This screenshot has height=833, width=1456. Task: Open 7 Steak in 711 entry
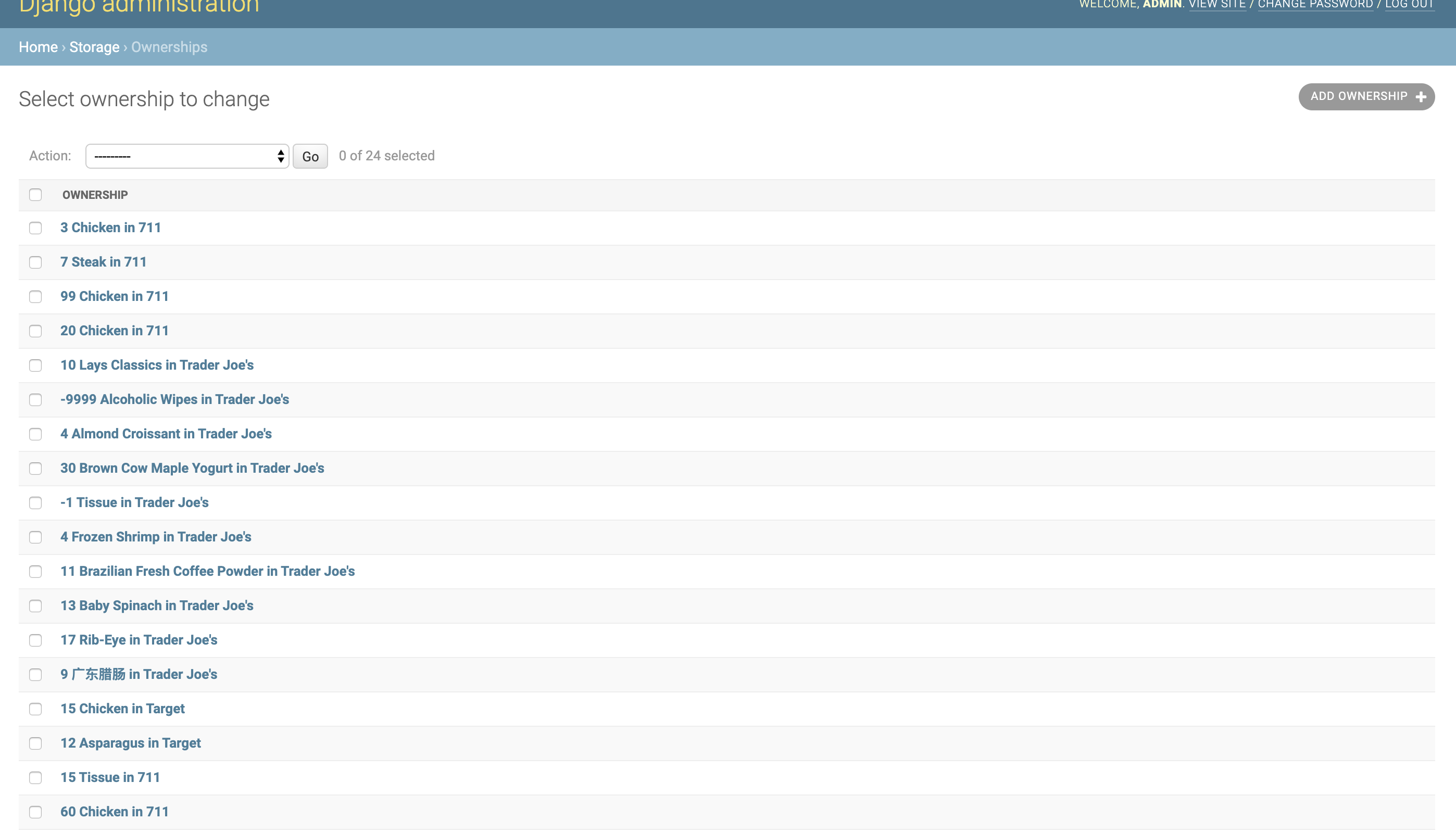click(104, 262)
